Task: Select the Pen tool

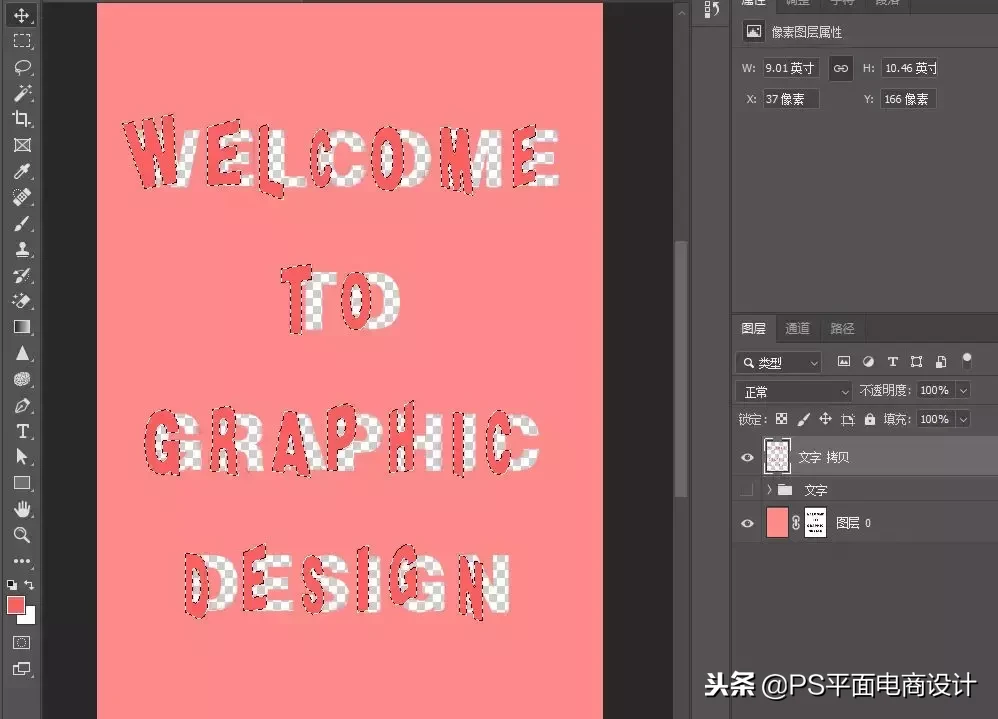Action: click(22, 405)
